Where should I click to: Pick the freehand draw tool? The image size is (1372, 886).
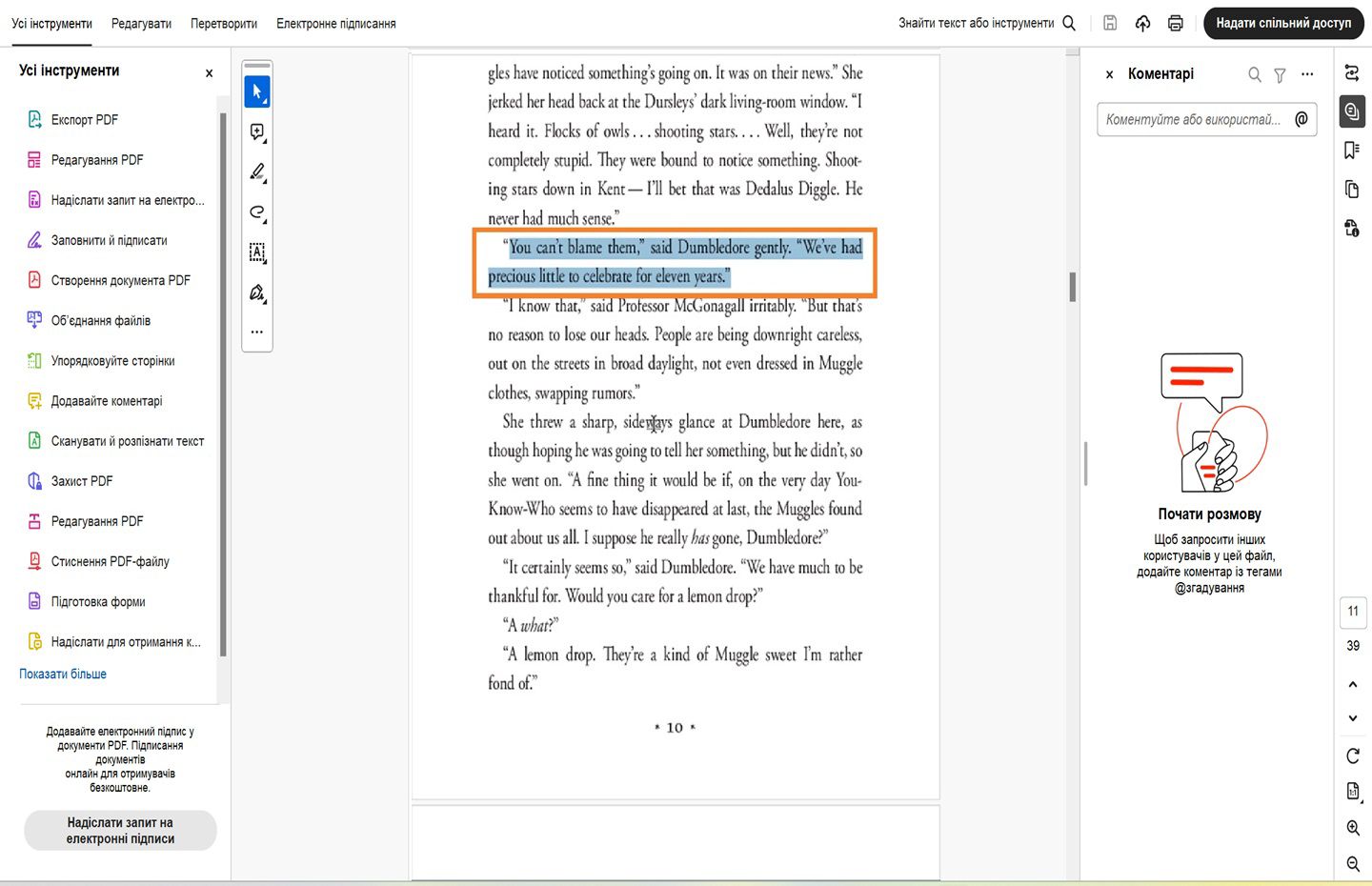pos(257,212)
